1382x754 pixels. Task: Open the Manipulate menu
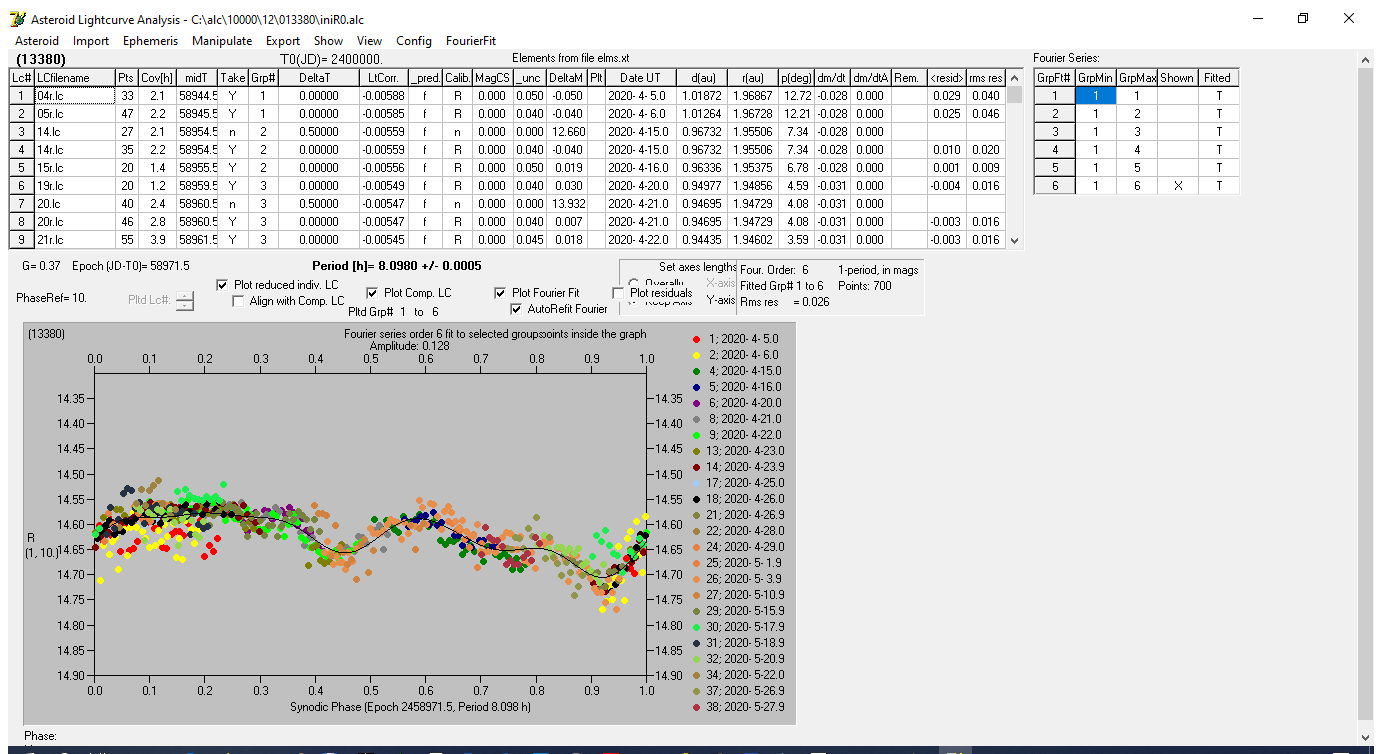point(222,41)
